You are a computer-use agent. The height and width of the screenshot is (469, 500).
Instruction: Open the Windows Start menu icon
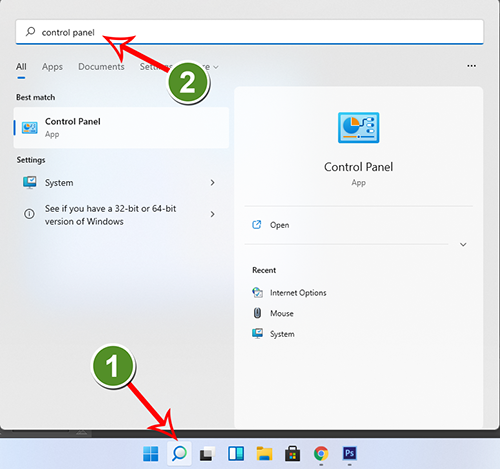tap(151, 454)
